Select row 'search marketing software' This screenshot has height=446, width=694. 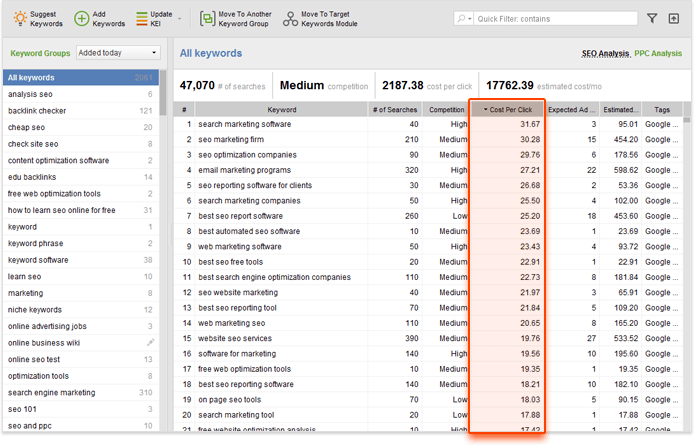pyautogui.click(x=428, y=124)
